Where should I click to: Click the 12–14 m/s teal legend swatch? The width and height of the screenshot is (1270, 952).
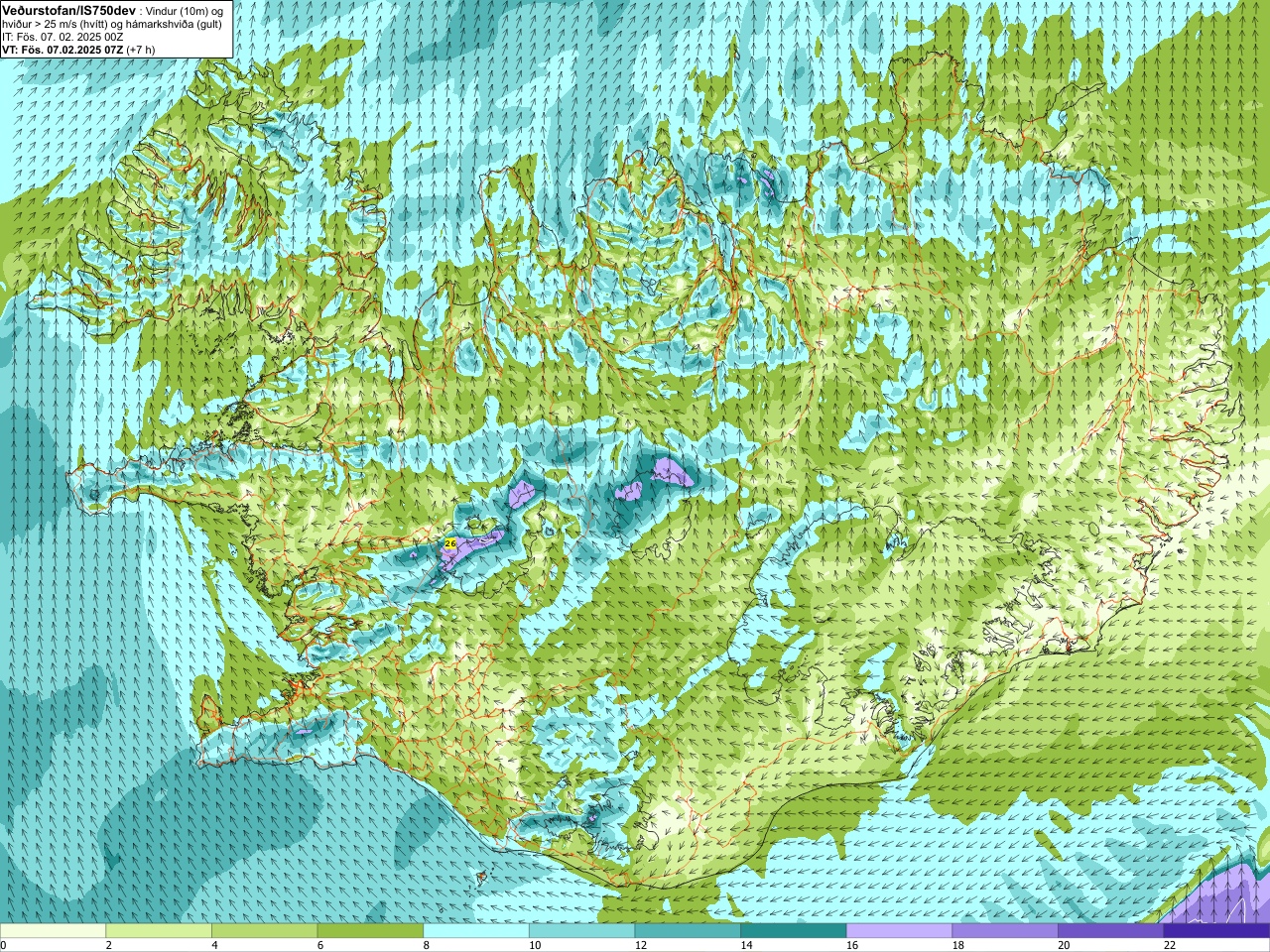688,931
